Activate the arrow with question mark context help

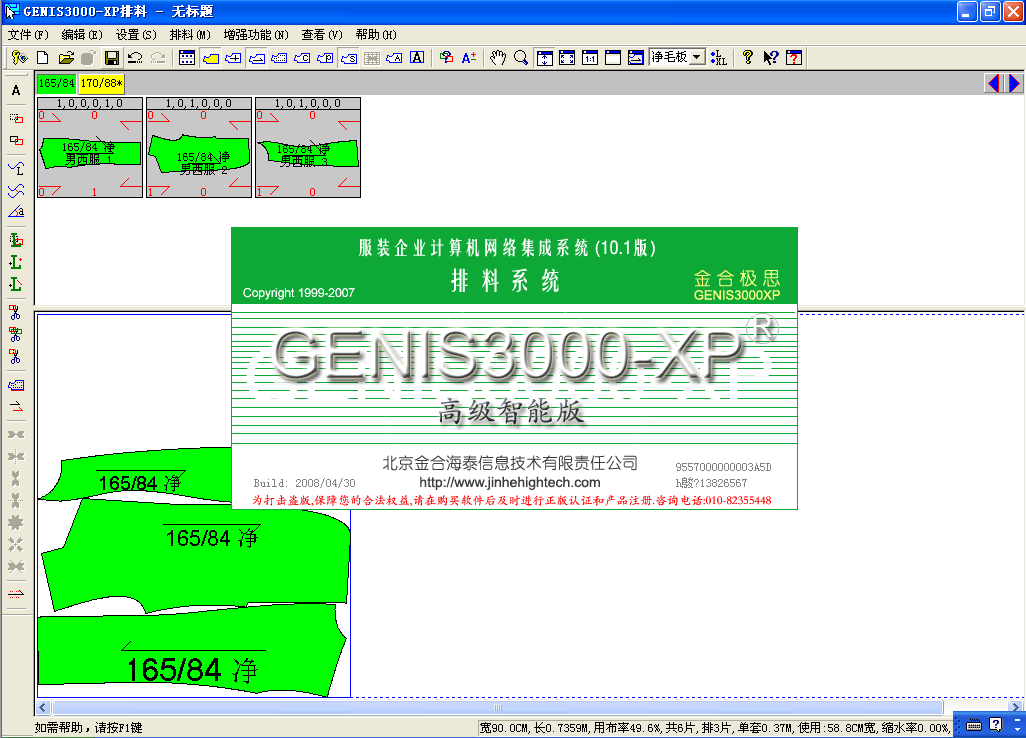[771, 58]
